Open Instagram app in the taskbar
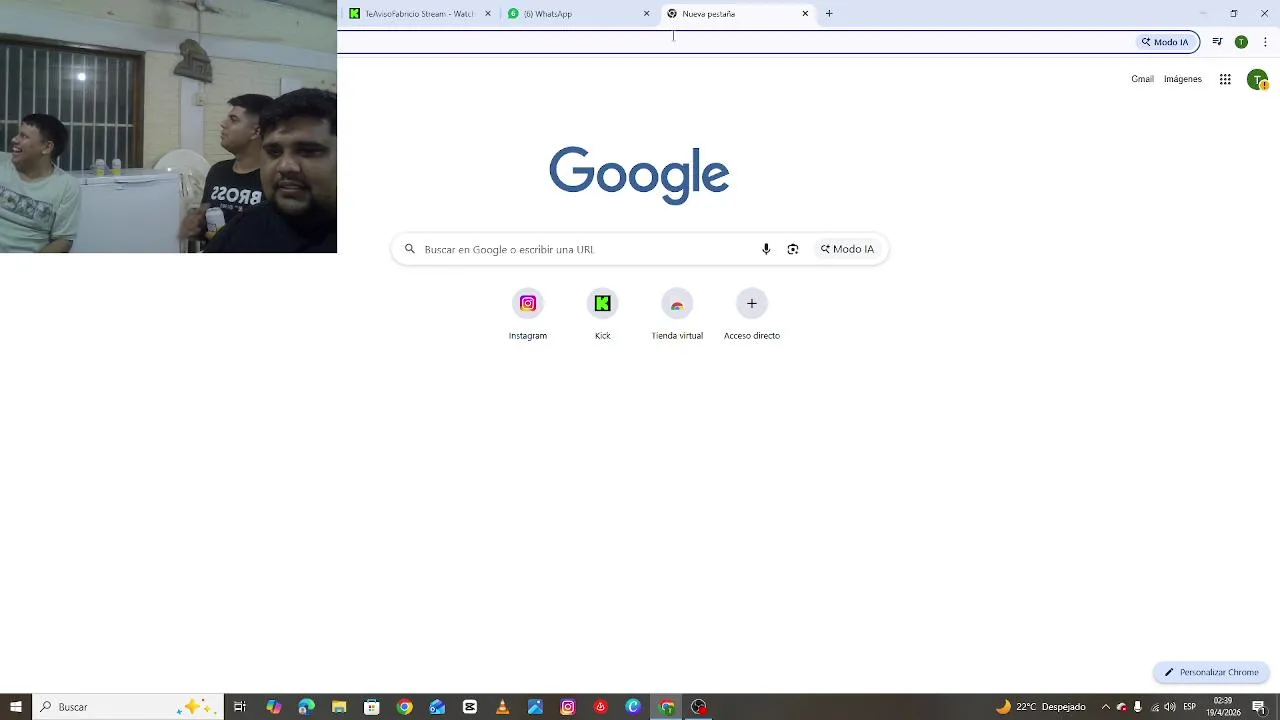 (568, 707)
